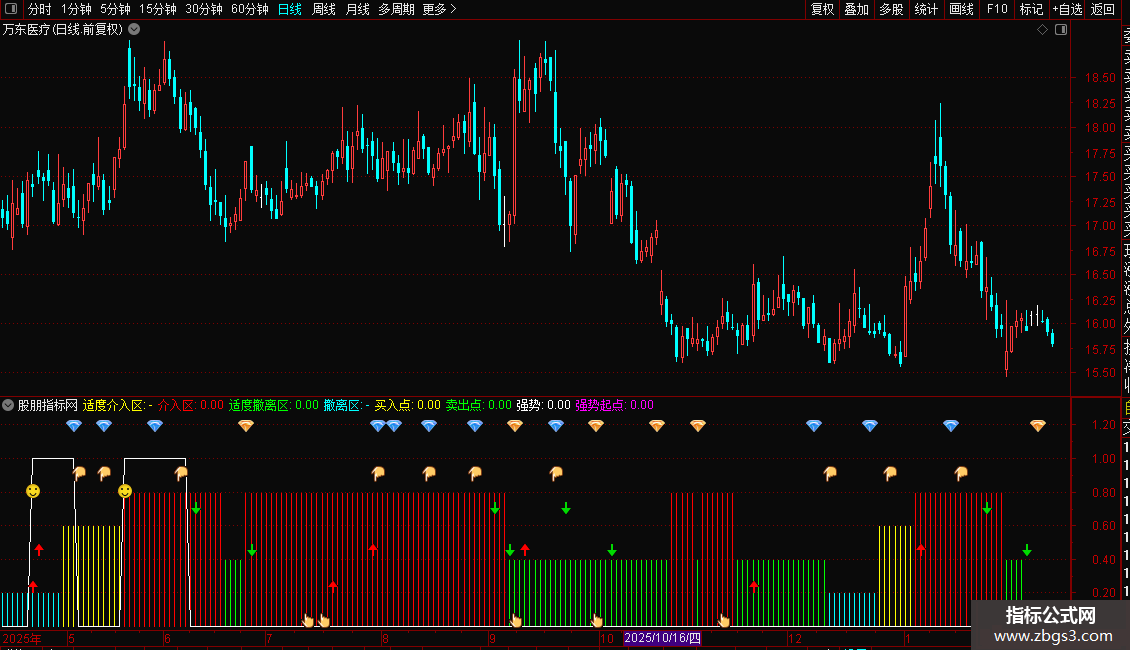Click the 叠加 overlay button

pos(857,9)
